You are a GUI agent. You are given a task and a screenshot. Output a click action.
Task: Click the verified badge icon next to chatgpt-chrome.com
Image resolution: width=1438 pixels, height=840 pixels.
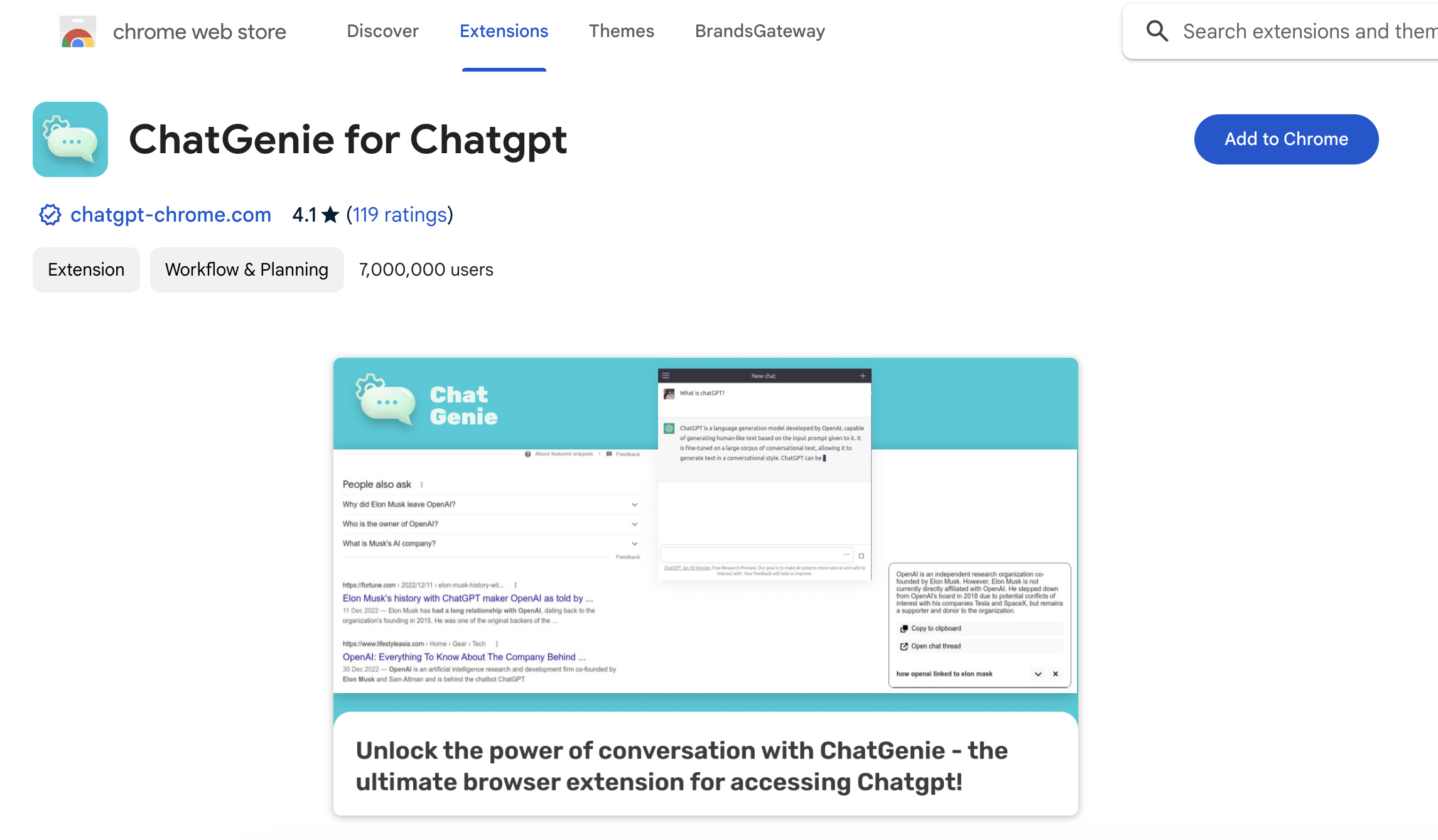coord(49,214)
